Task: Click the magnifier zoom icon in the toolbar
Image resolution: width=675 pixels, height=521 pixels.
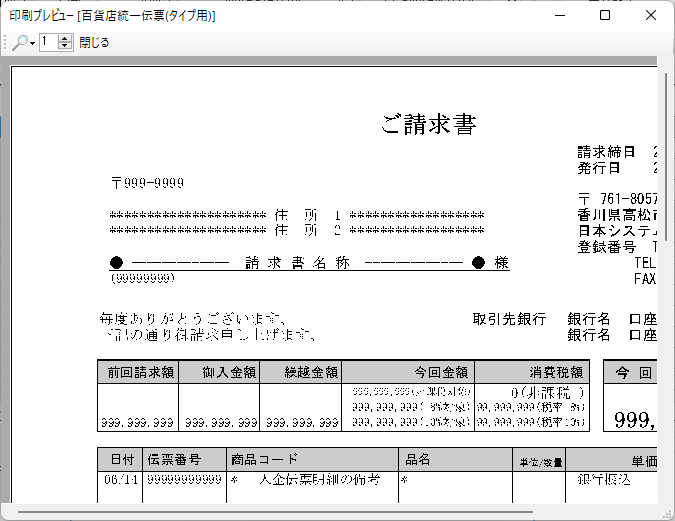Action: (20, 43)
